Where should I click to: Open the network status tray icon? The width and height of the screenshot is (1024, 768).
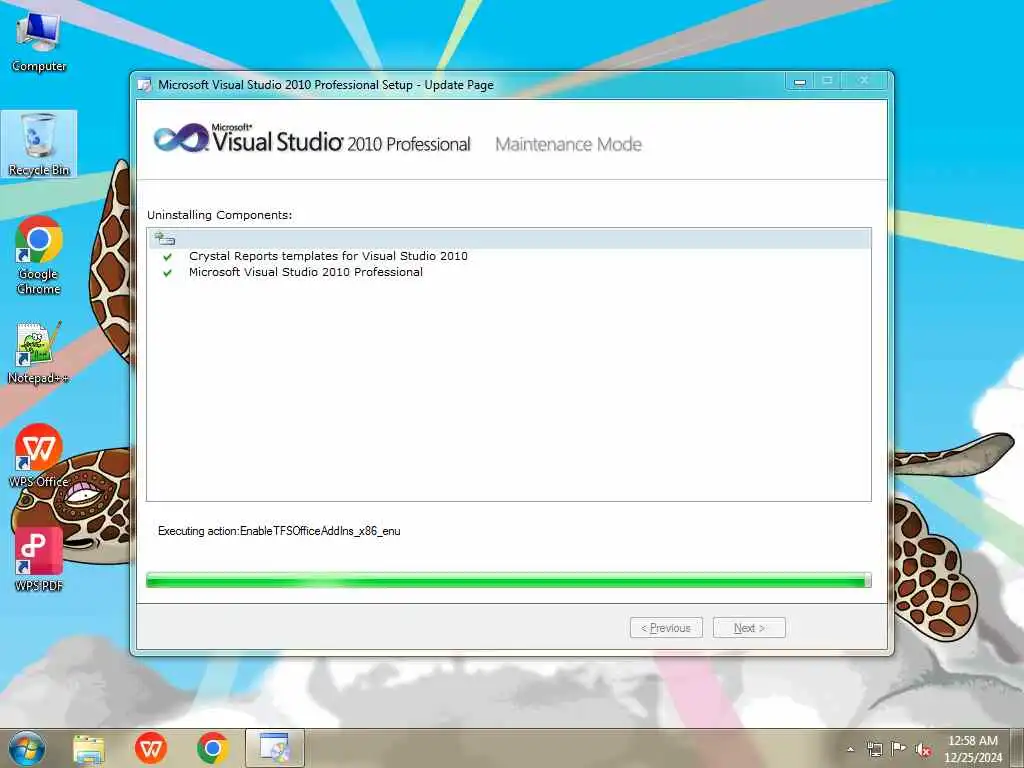click(x=874, y=749)
